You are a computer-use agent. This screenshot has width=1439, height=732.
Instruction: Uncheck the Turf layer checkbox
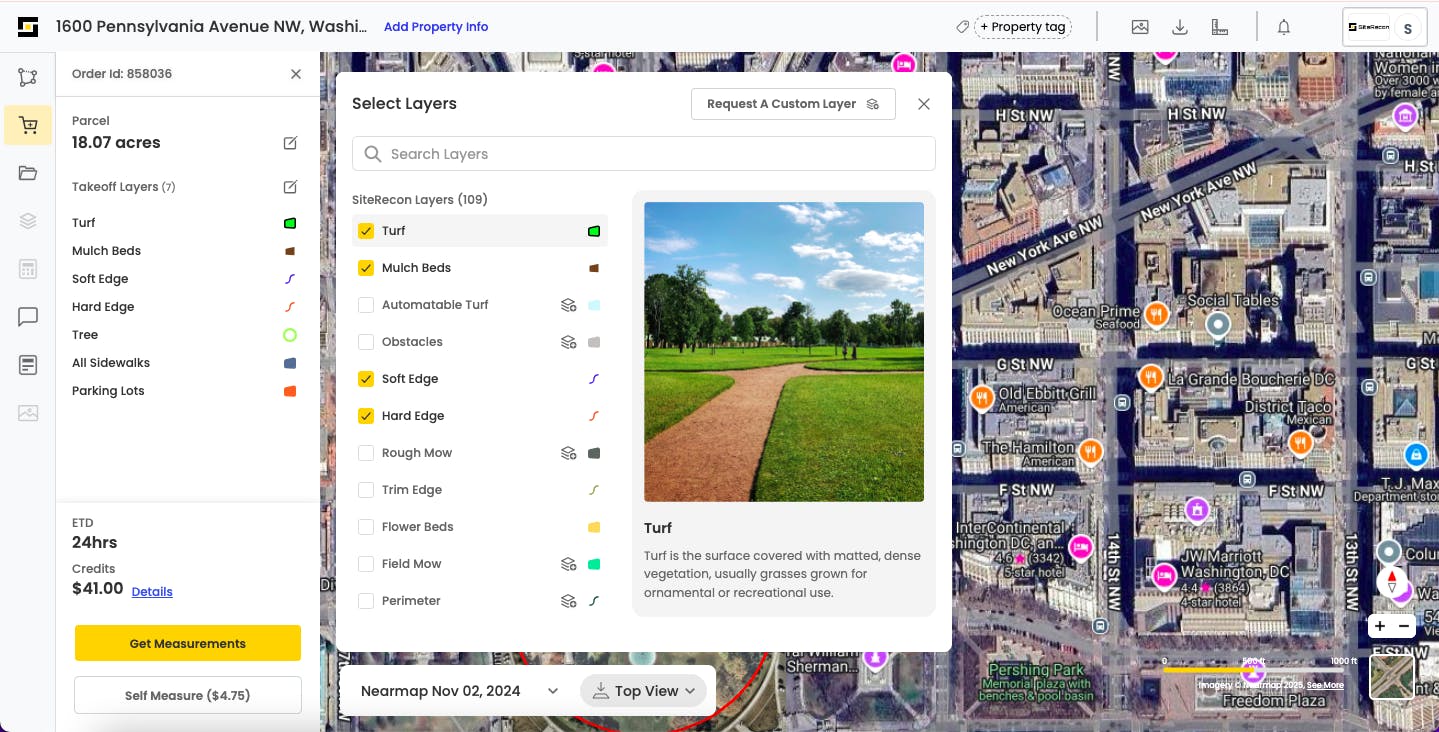[x=366, y=231]
